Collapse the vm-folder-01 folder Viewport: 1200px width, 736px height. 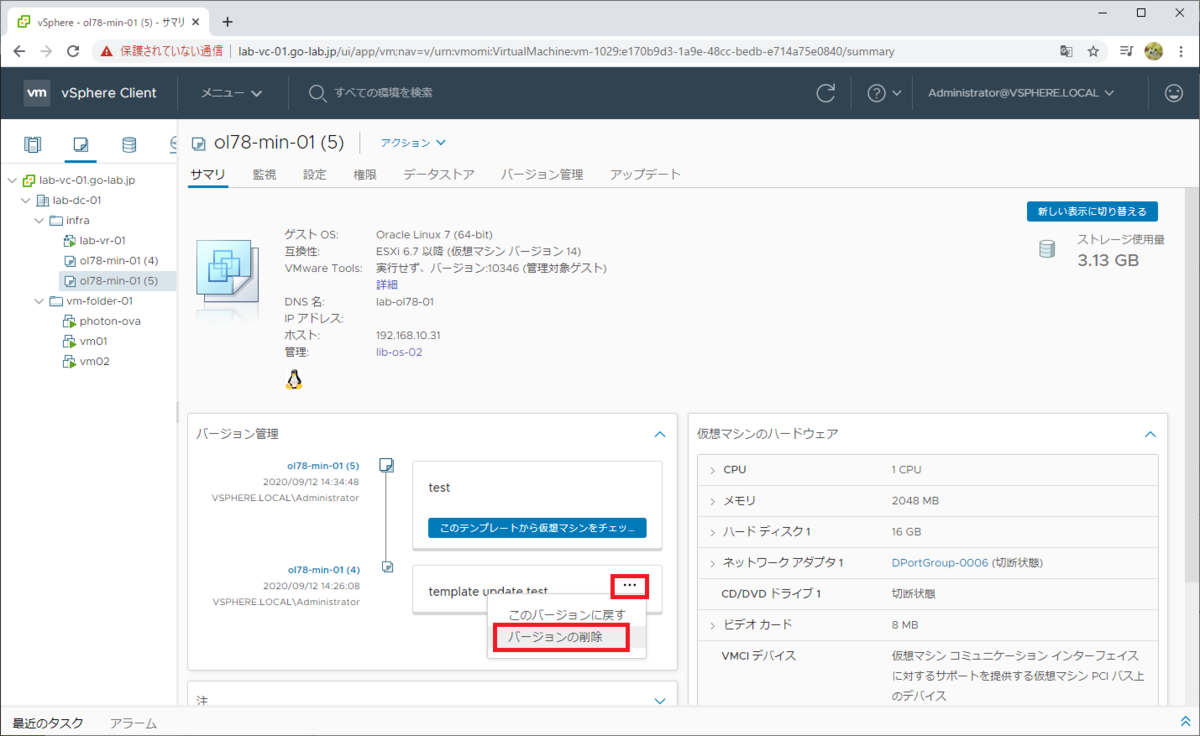click(40, 300)
